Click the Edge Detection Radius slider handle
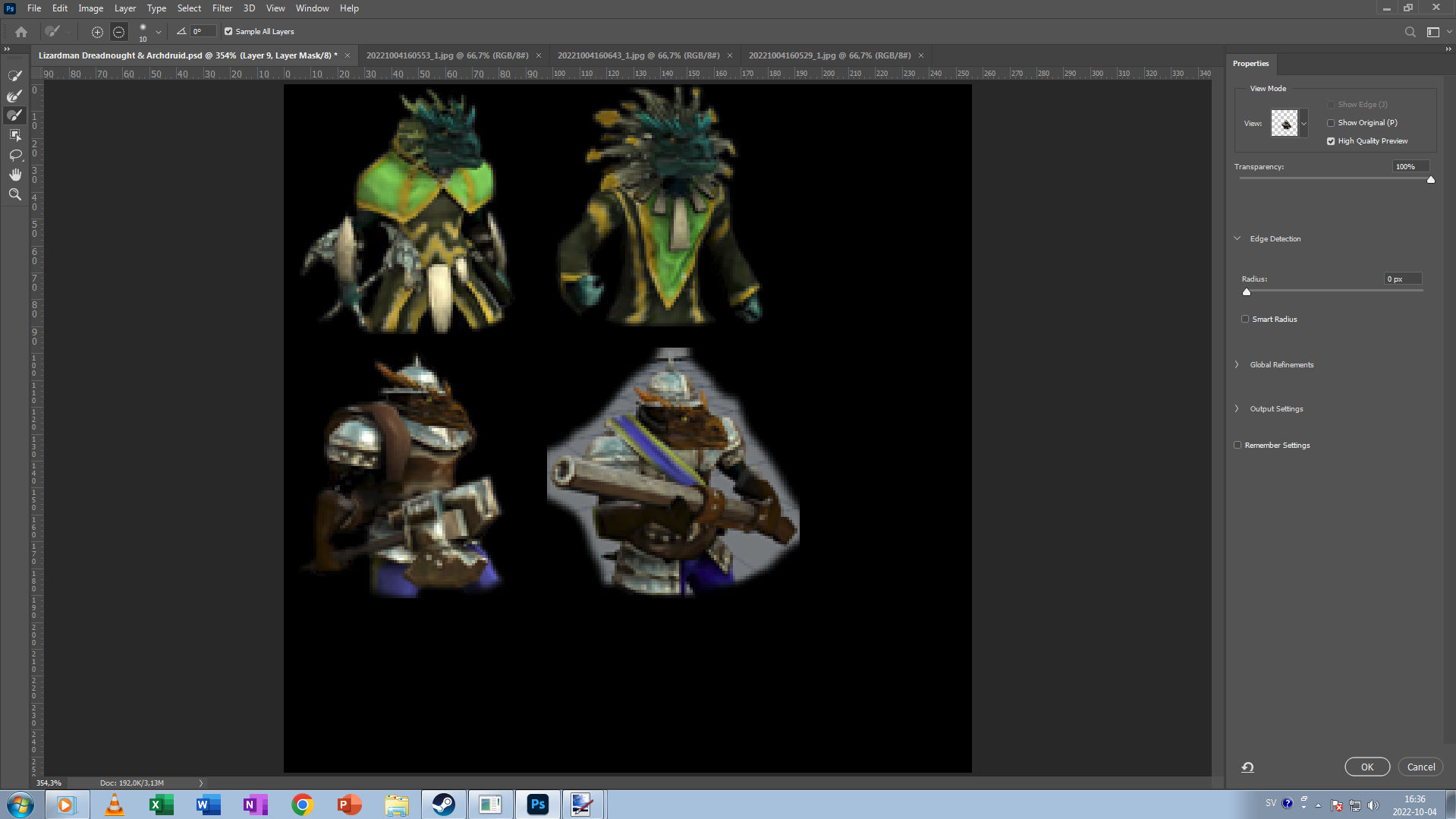The height and width of the screenshot is (819, 1456). click(x=1247, y=292)
